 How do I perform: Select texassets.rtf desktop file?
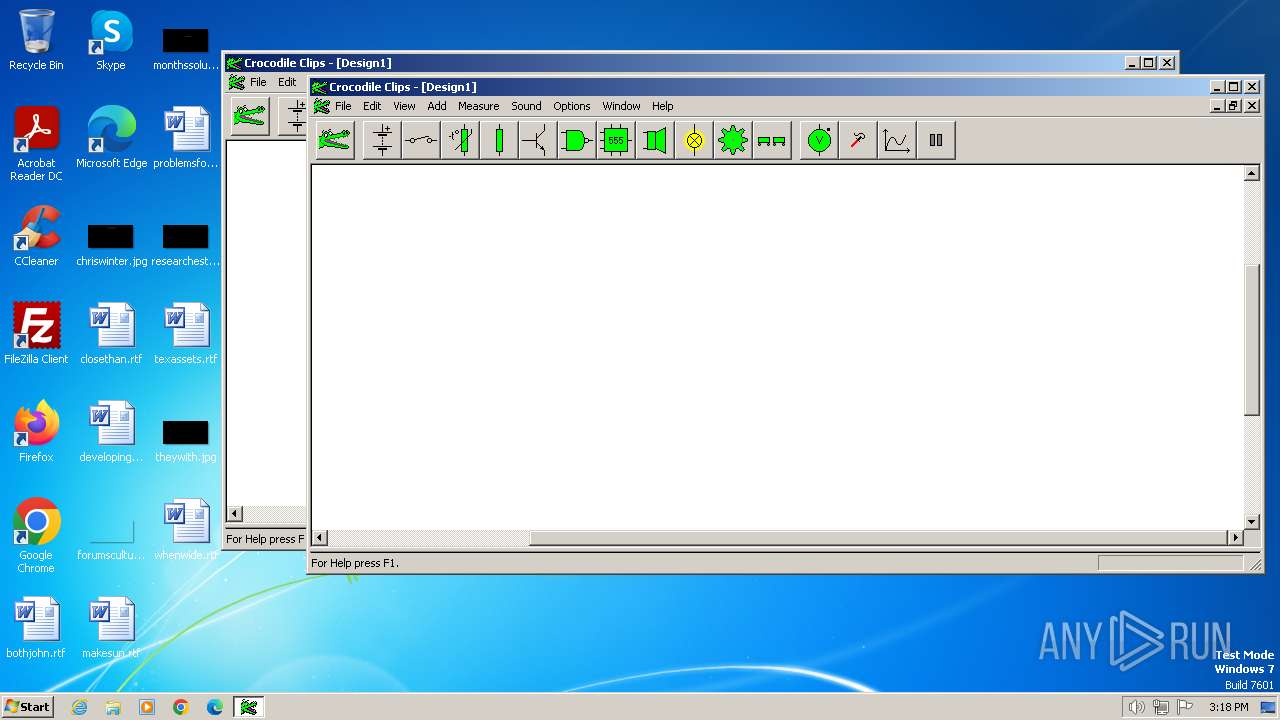click(x=186, y=335)
